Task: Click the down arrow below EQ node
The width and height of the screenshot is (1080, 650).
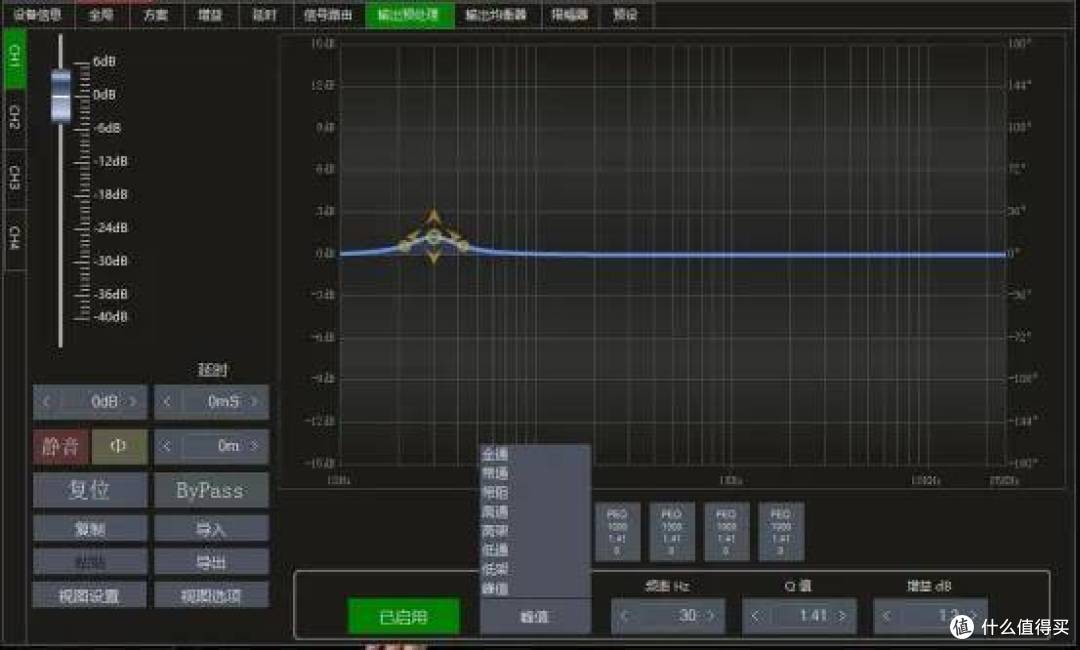Action: (433, 258)
